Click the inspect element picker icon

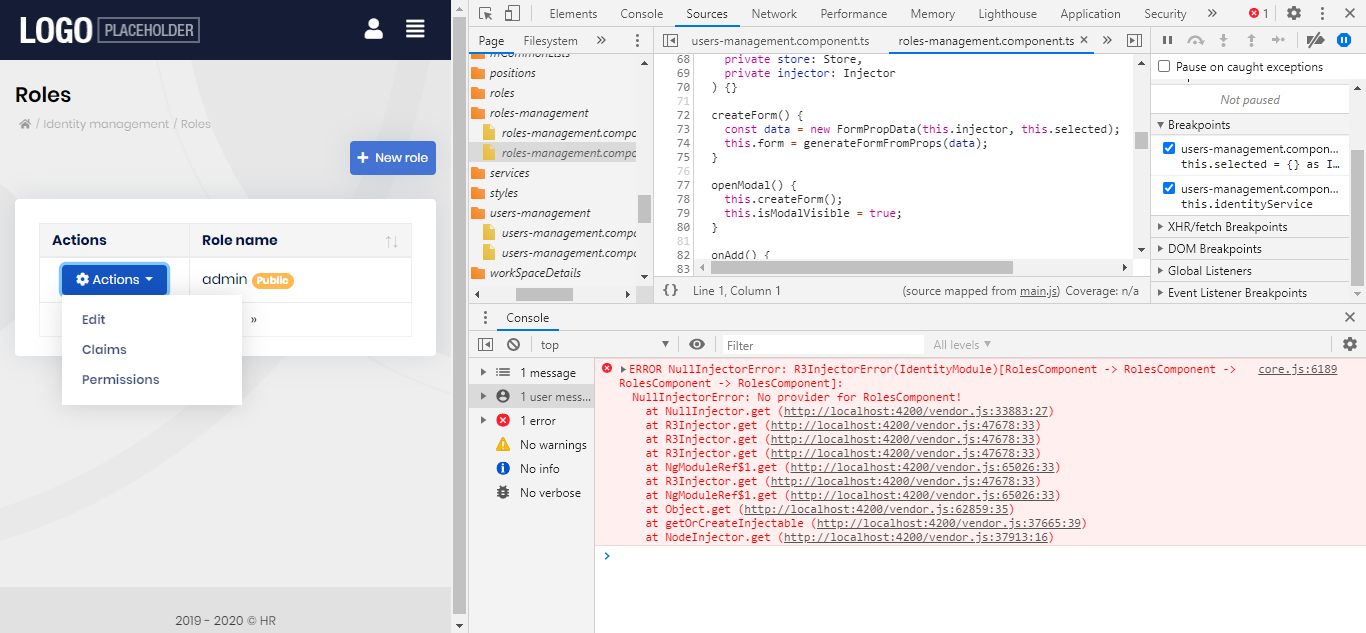pos(485,13)
